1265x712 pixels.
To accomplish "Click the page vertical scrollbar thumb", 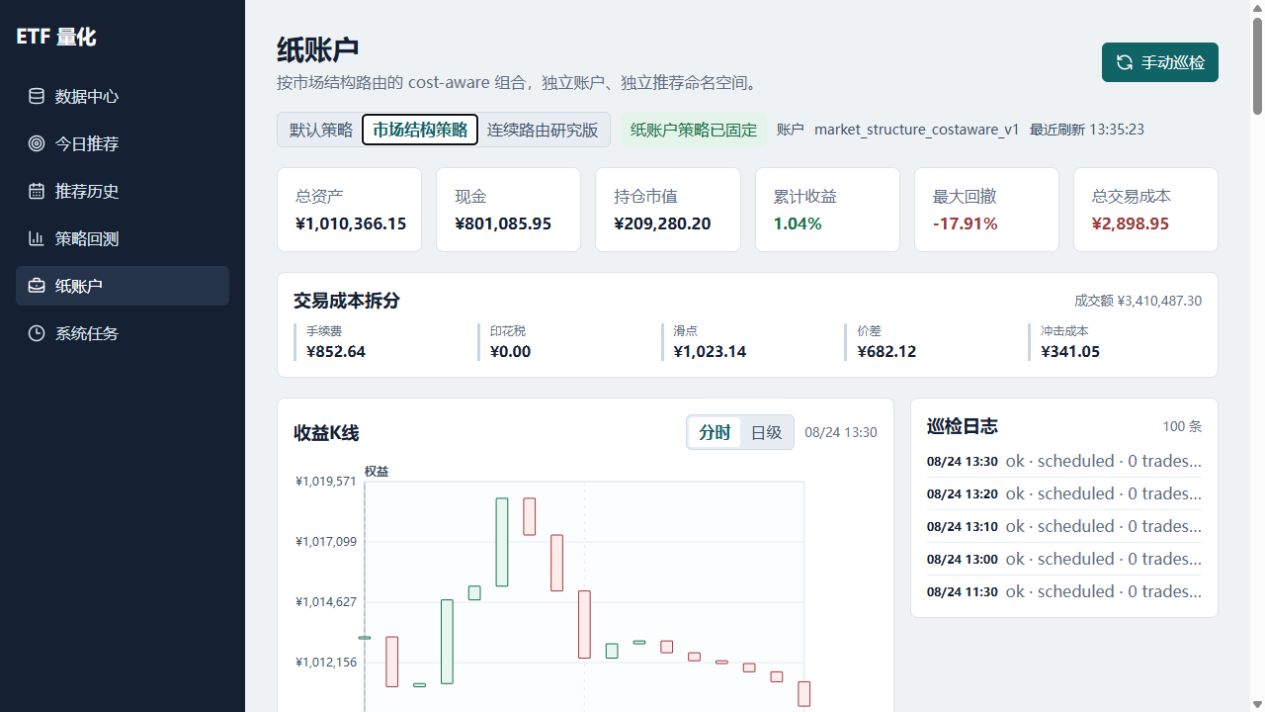I will [1257, 66].
